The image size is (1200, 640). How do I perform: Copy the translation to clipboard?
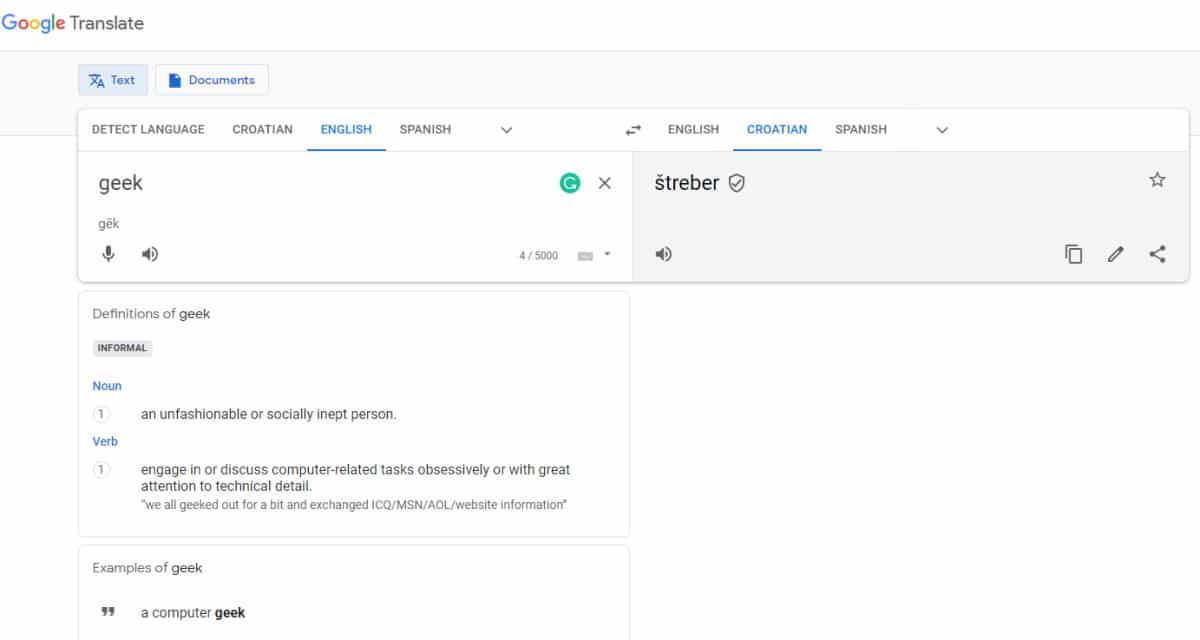(1073, 254)
